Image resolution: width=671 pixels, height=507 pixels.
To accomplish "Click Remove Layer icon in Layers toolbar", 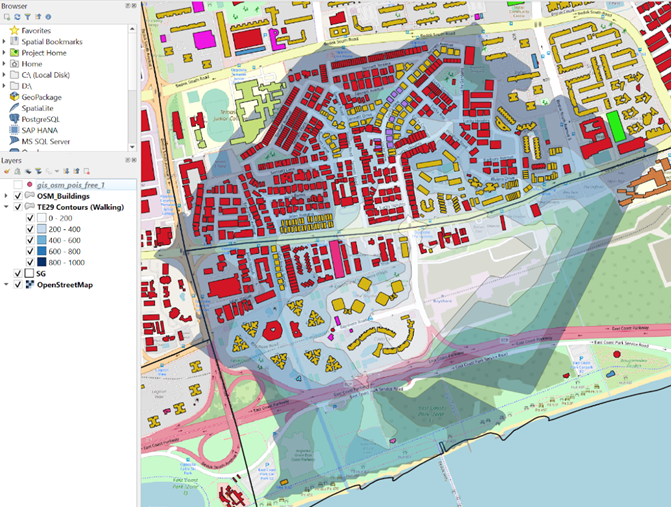I will [x=88, y=171].
